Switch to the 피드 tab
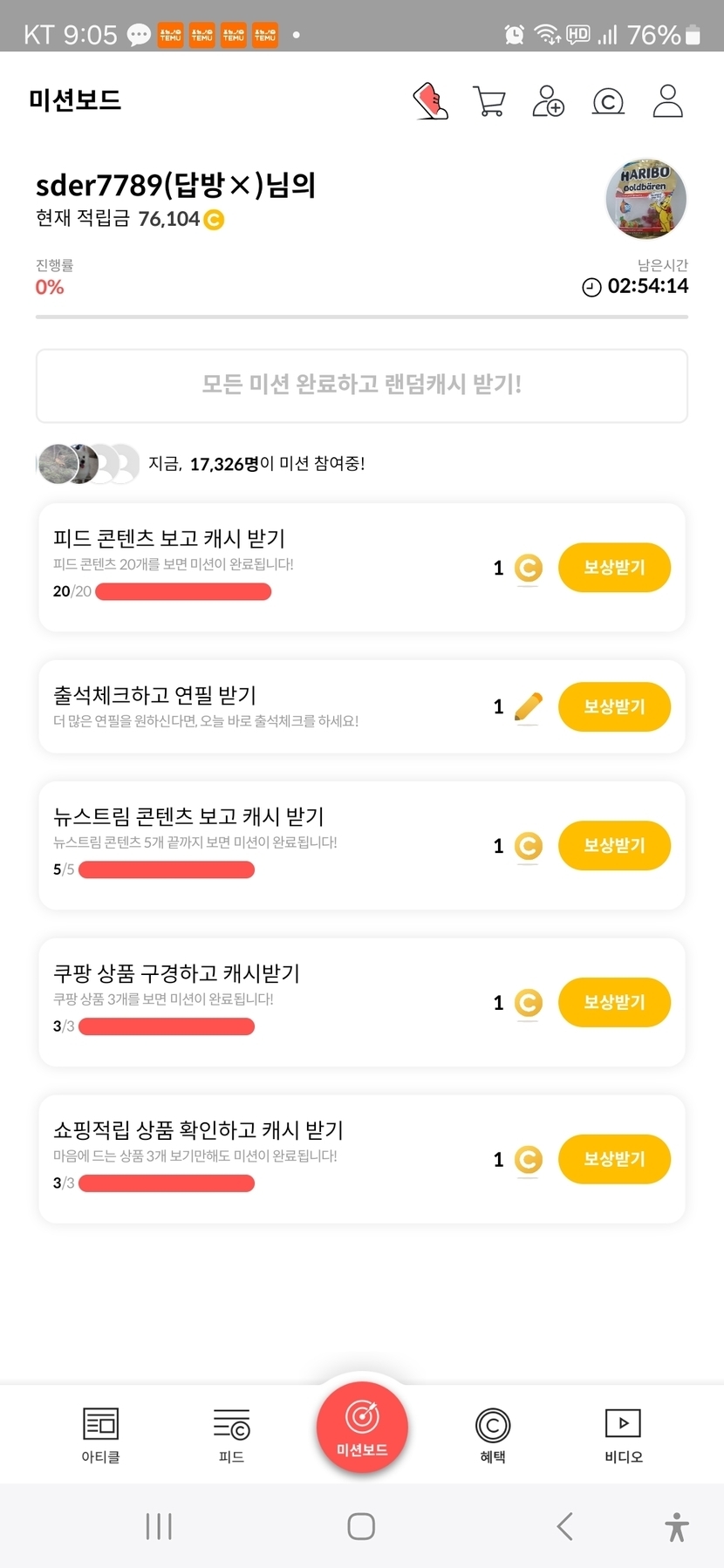Screen dimensions: 724x1568 click(x=231, y=1435)
